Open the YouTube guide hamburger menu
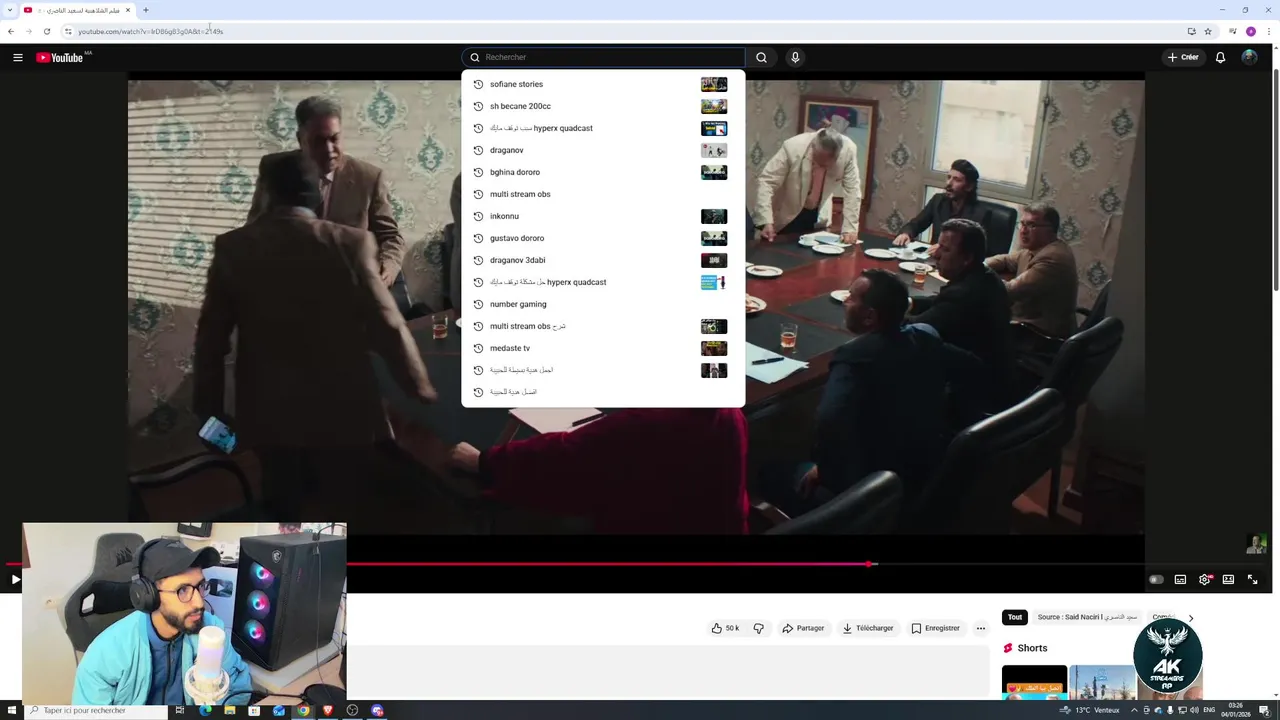 pos(17,57)
